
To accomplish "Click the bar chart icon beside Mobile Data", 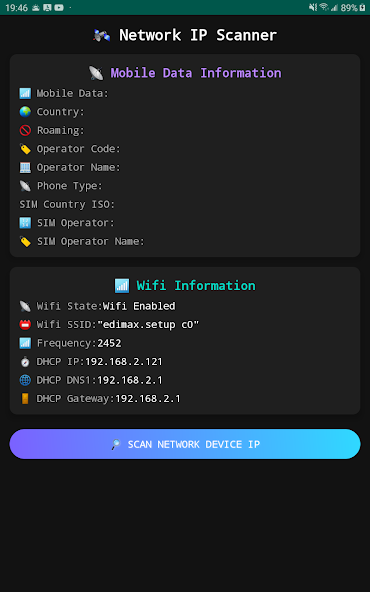I will tap(25, 93).
